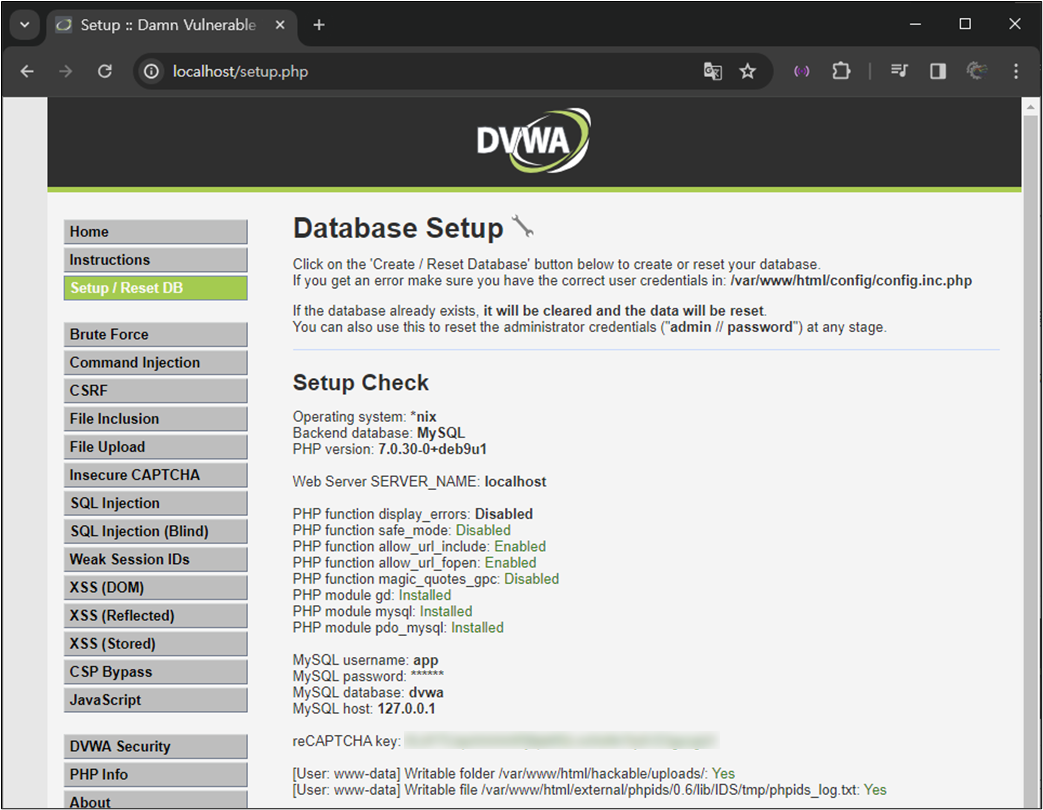Open the SQL Injection module
Image resolution: width=1043 pixels, height=810 pixels.
click(156, 503)
